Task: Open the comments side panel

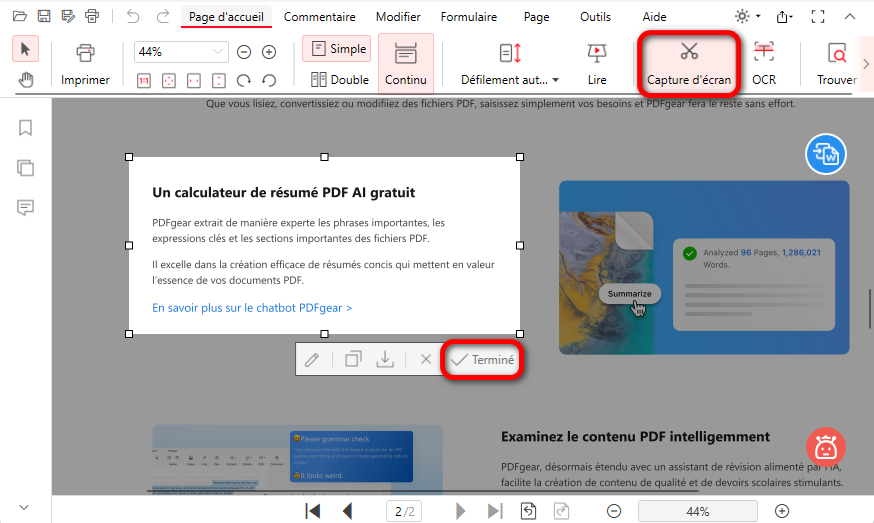Action: (25, 207)
